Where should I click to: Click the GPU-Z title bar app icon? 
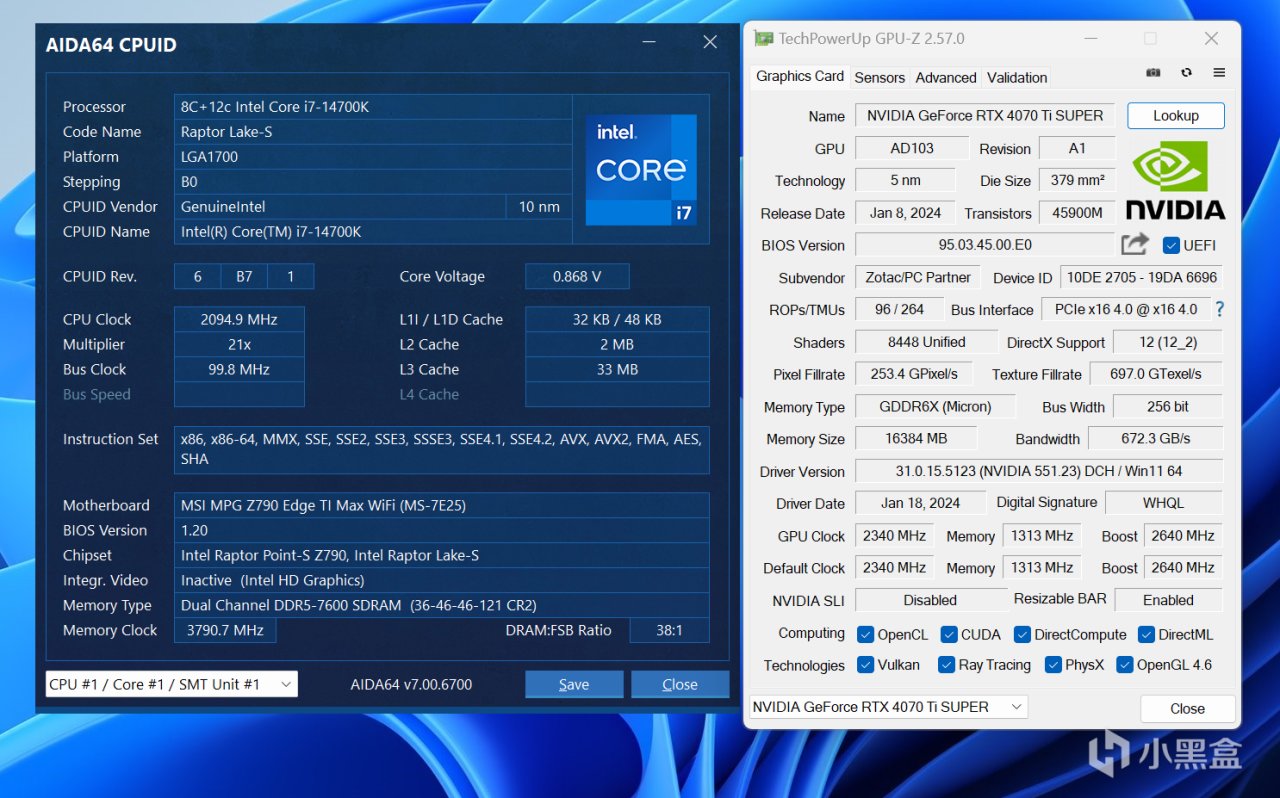(x=764, y=39)
